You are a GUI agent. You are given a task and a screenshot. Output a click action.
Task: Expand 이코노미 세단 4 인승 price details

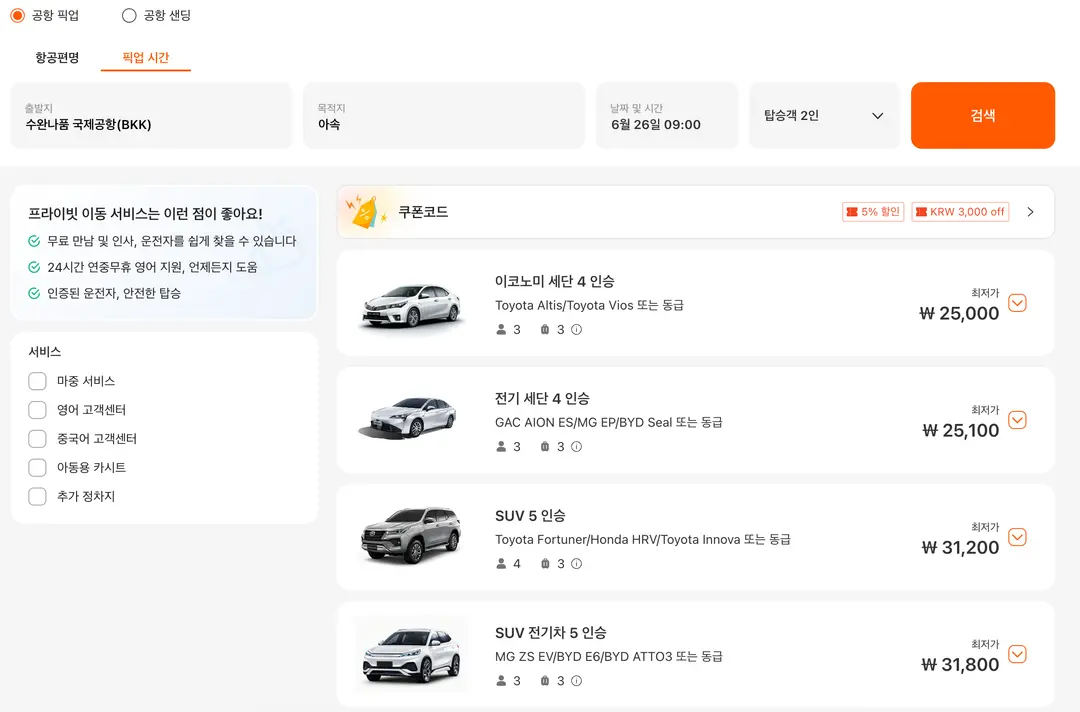pyautogui.click(x=1017, y=303)
